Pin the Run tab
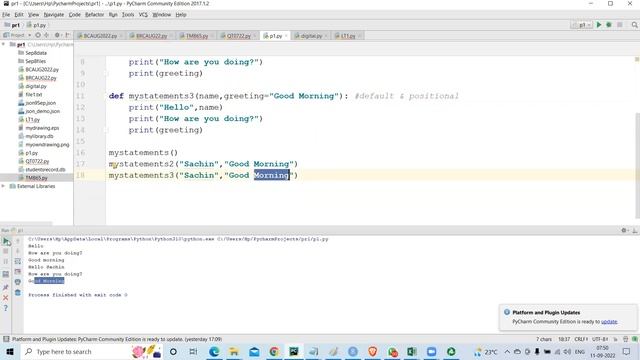Image resolution: width=640 pixels, height=360 pixels. 6,287
